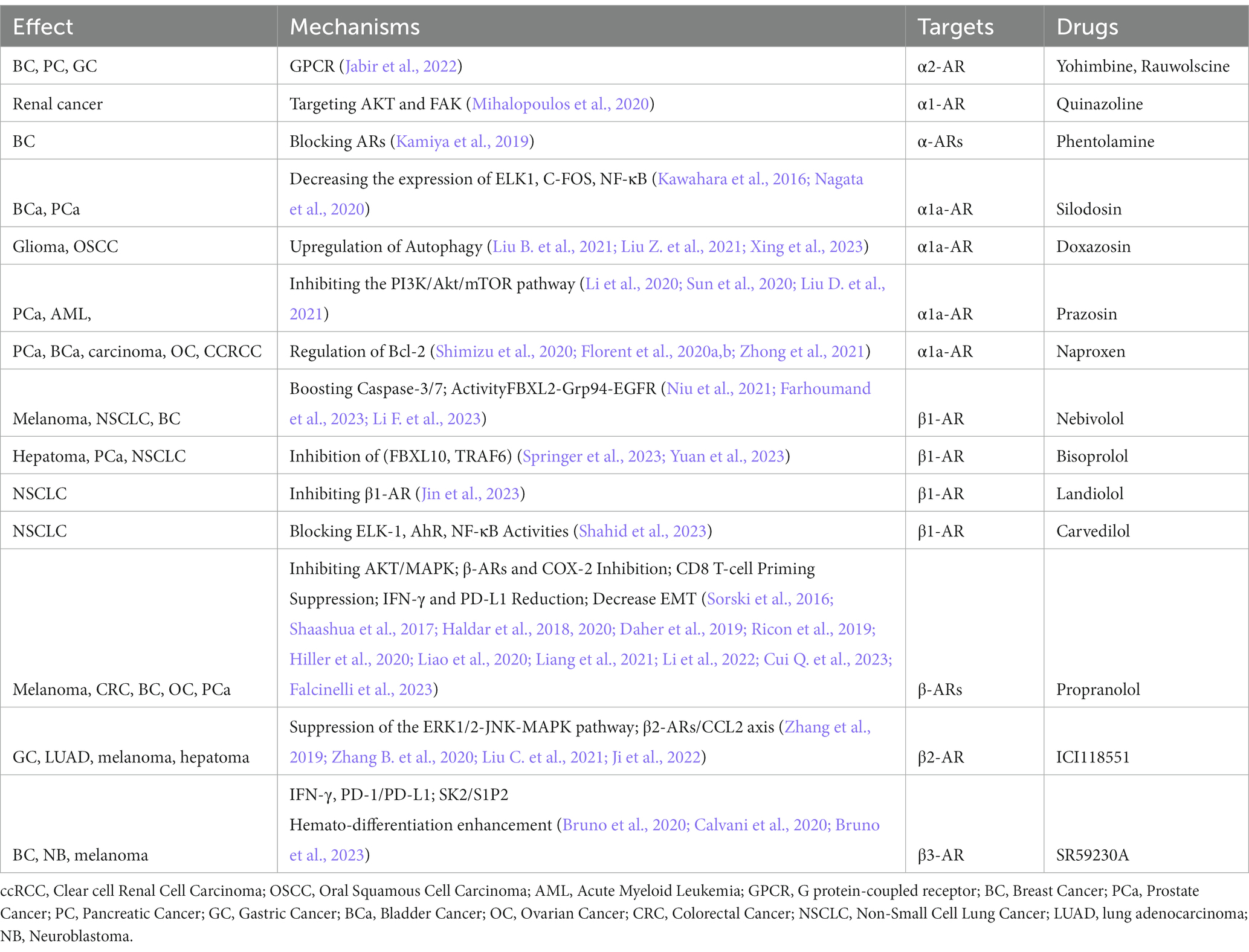
Task: Follow Niu et al., 2021 reference link
Action: [720, 388]
